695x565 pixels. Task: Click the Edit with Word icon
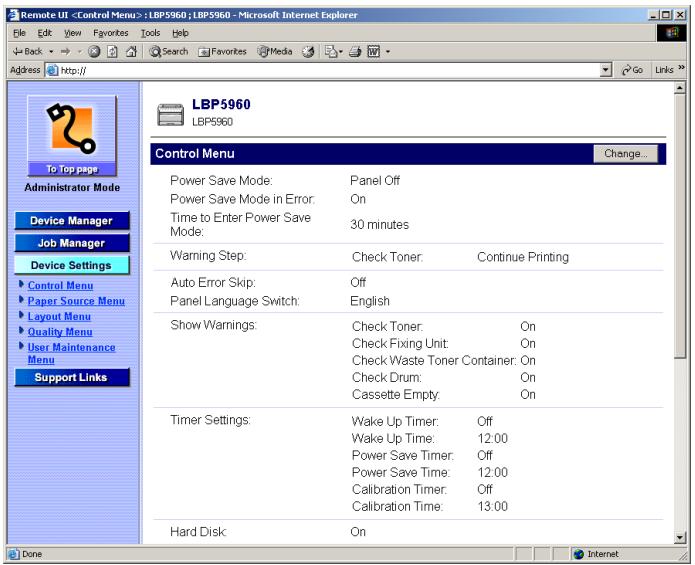click(374, 51)
